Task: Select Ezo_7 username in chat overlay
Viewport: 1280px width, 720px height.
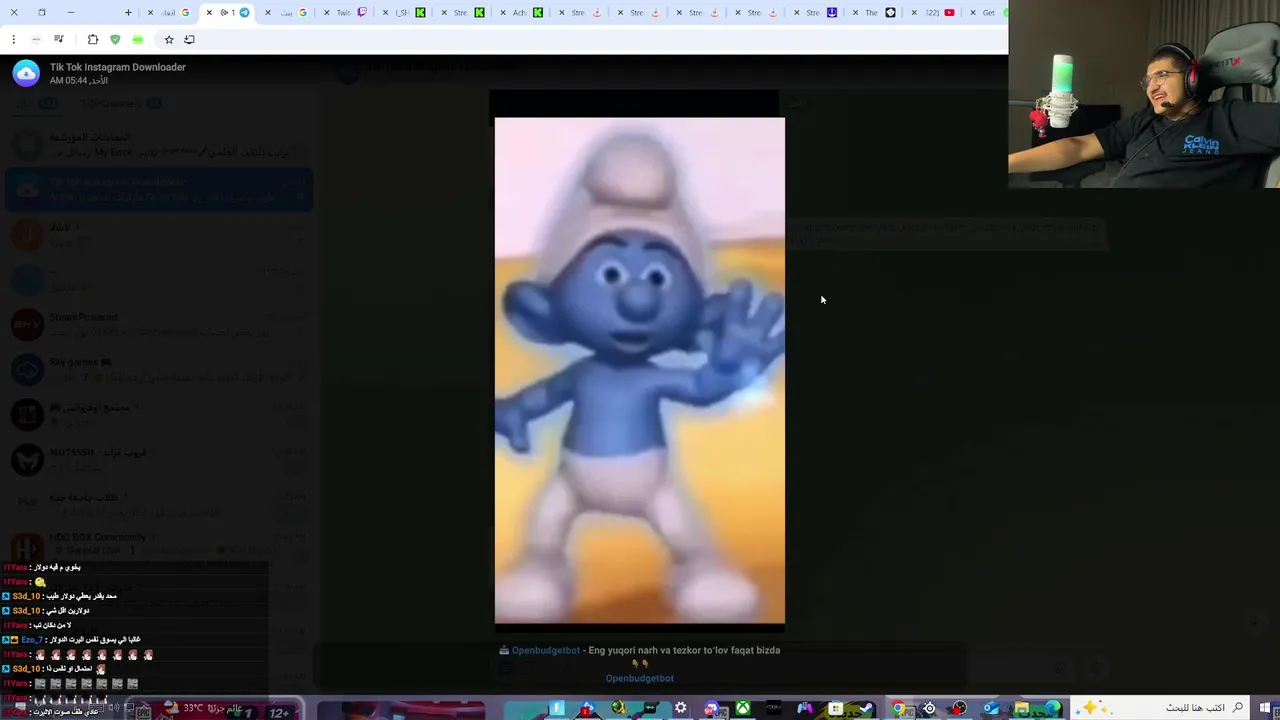Action: tap(32, 640)
